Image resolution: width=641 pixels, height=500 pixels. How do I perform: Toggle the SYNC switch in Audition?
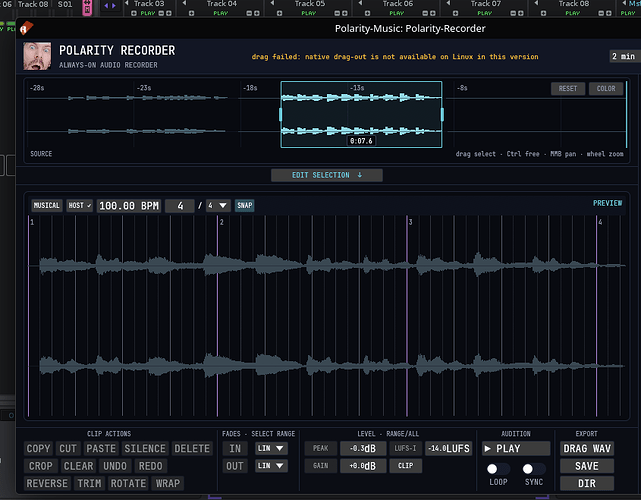pyautogui.click(x=534, y=469)
